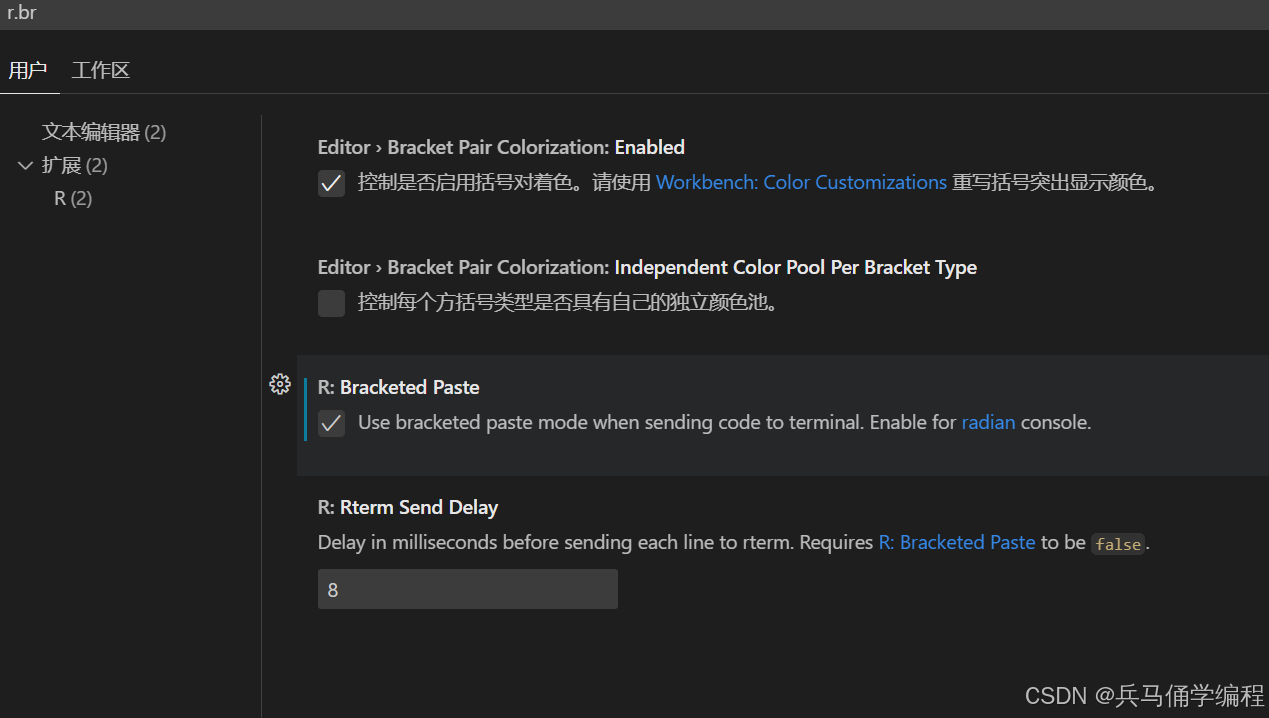Viewport: 1269px width, 718px height.
Task: Click the Bracket Pair Colorization: Enabled heading
Action: (x=501, y=147)
